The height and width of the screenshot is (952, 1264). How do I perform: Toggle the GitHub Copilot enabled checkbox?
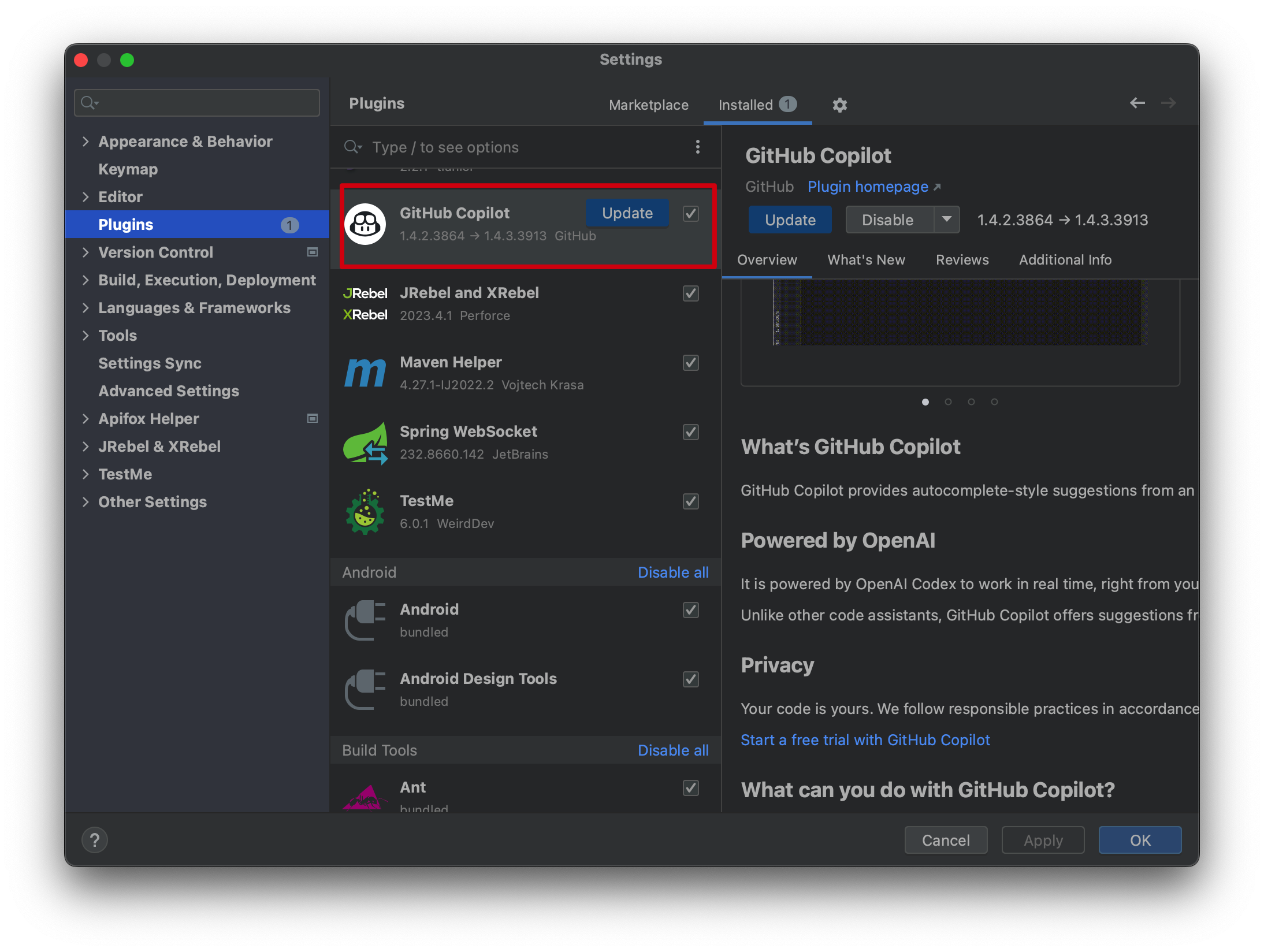tap(691, 214)
